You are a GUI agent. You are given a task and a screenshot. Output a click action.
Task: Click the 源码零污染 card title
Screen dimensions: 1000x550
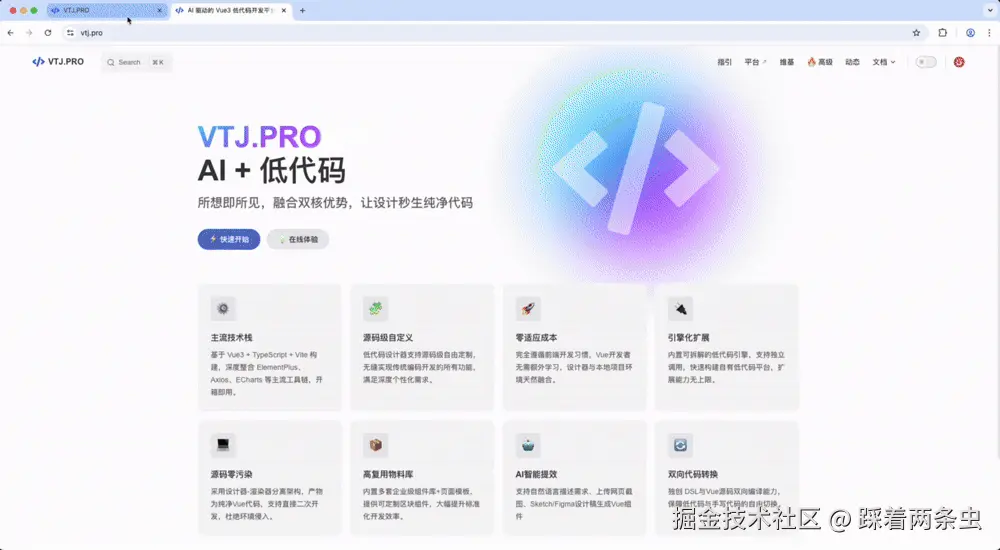[232, 474]
